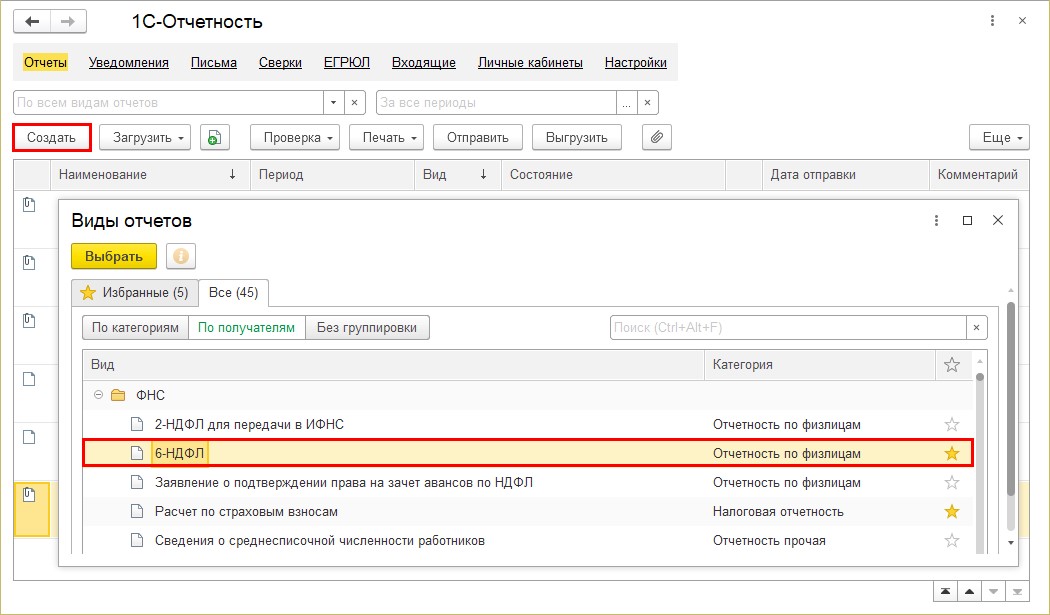Open the three-dot menu of 1С-Отчетность window
This screenshot has width=1050, height=615.
pos(992,21)
